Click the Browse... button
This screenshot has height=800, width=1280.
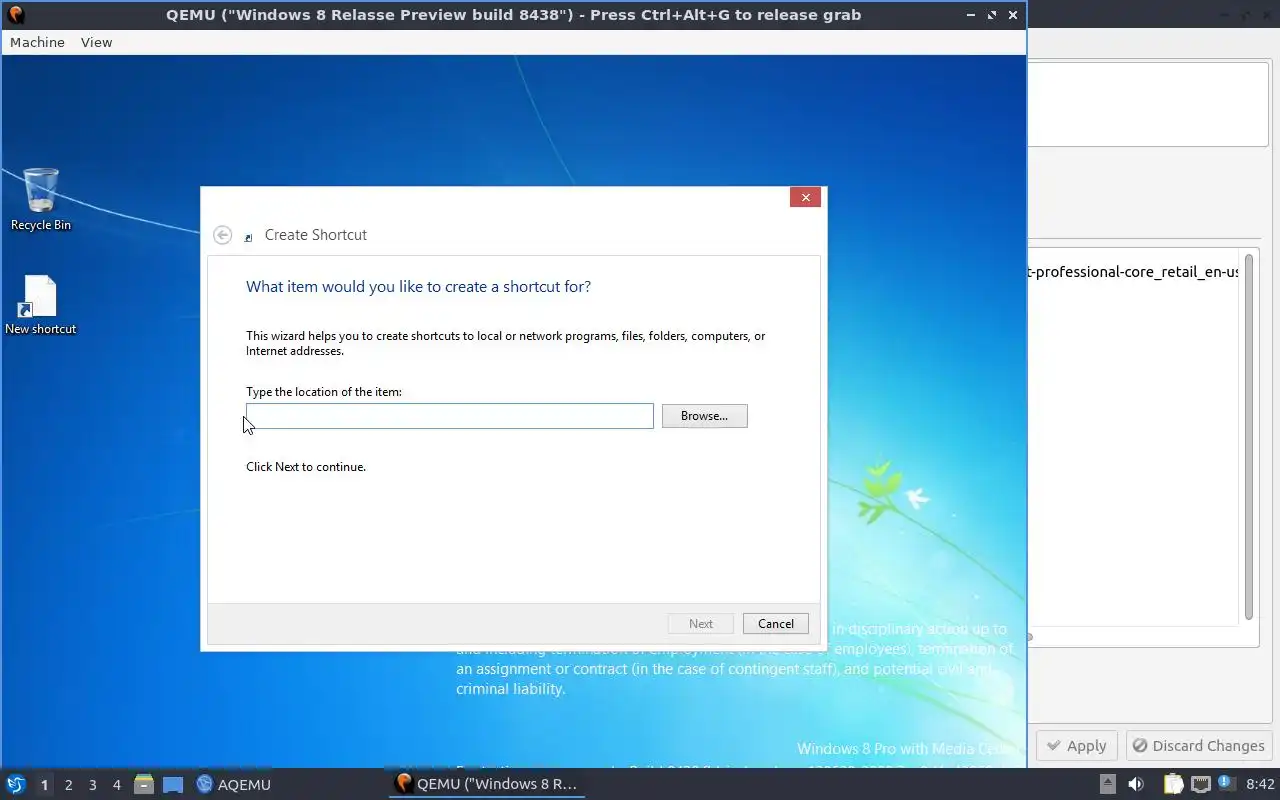click(704, 416)
